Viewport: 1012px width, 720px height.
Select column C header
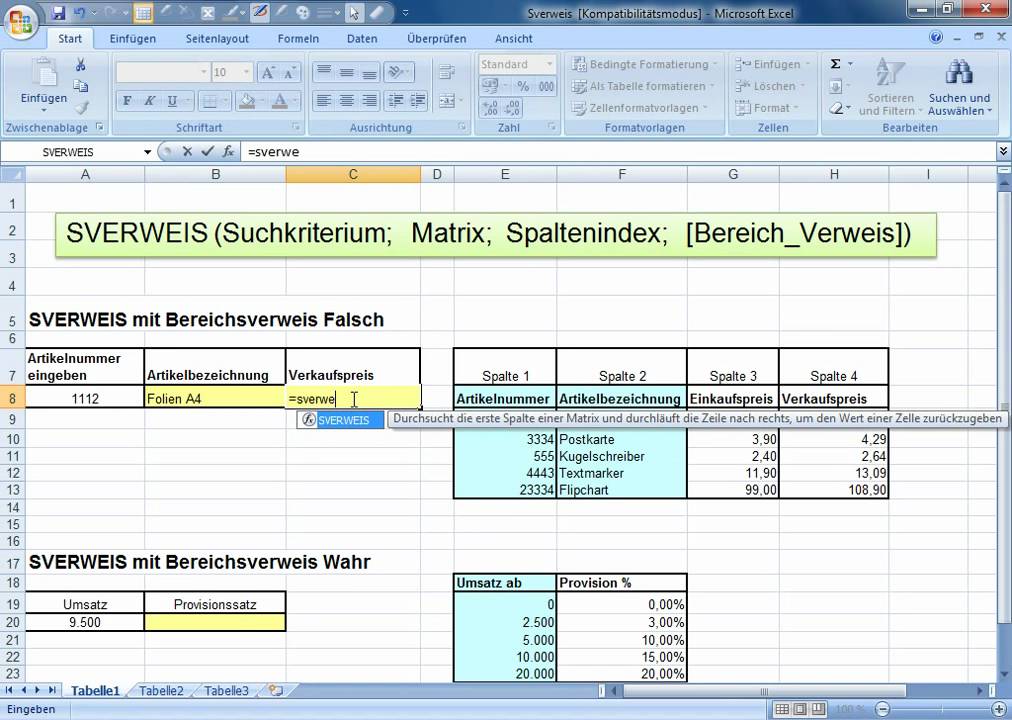click(353, 174)
